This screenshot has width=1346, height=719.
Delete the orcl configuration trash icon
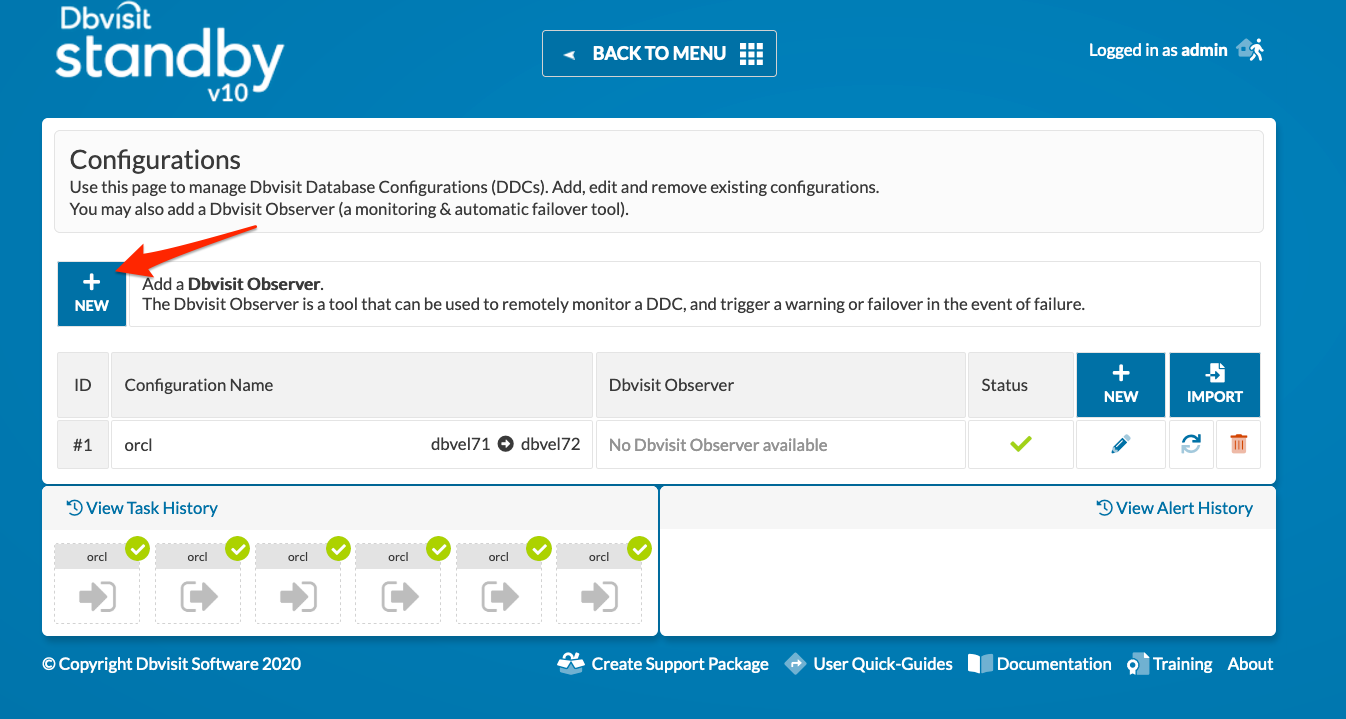1238,444
